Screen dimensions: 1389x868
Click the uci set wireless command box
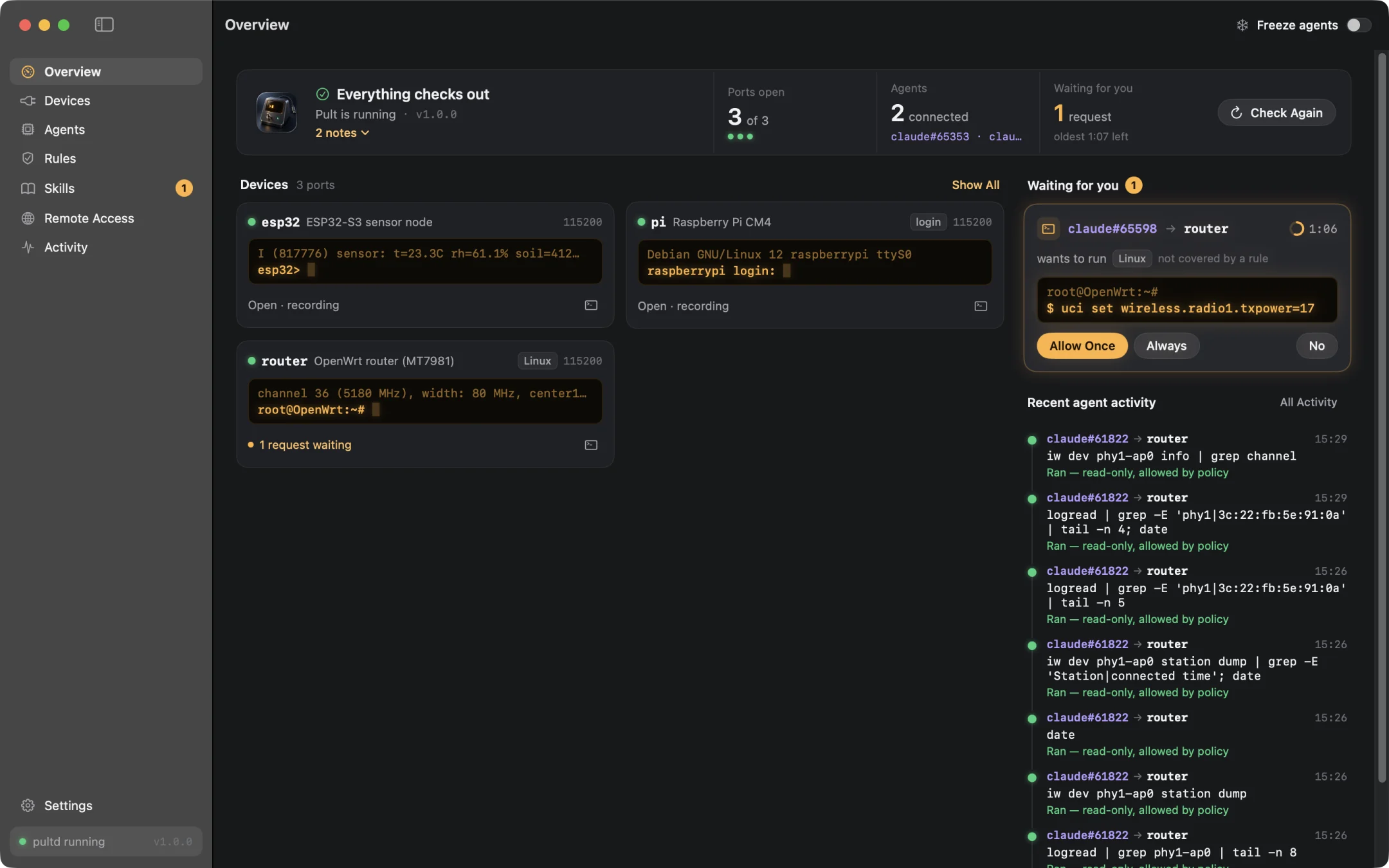point(1187,300)
